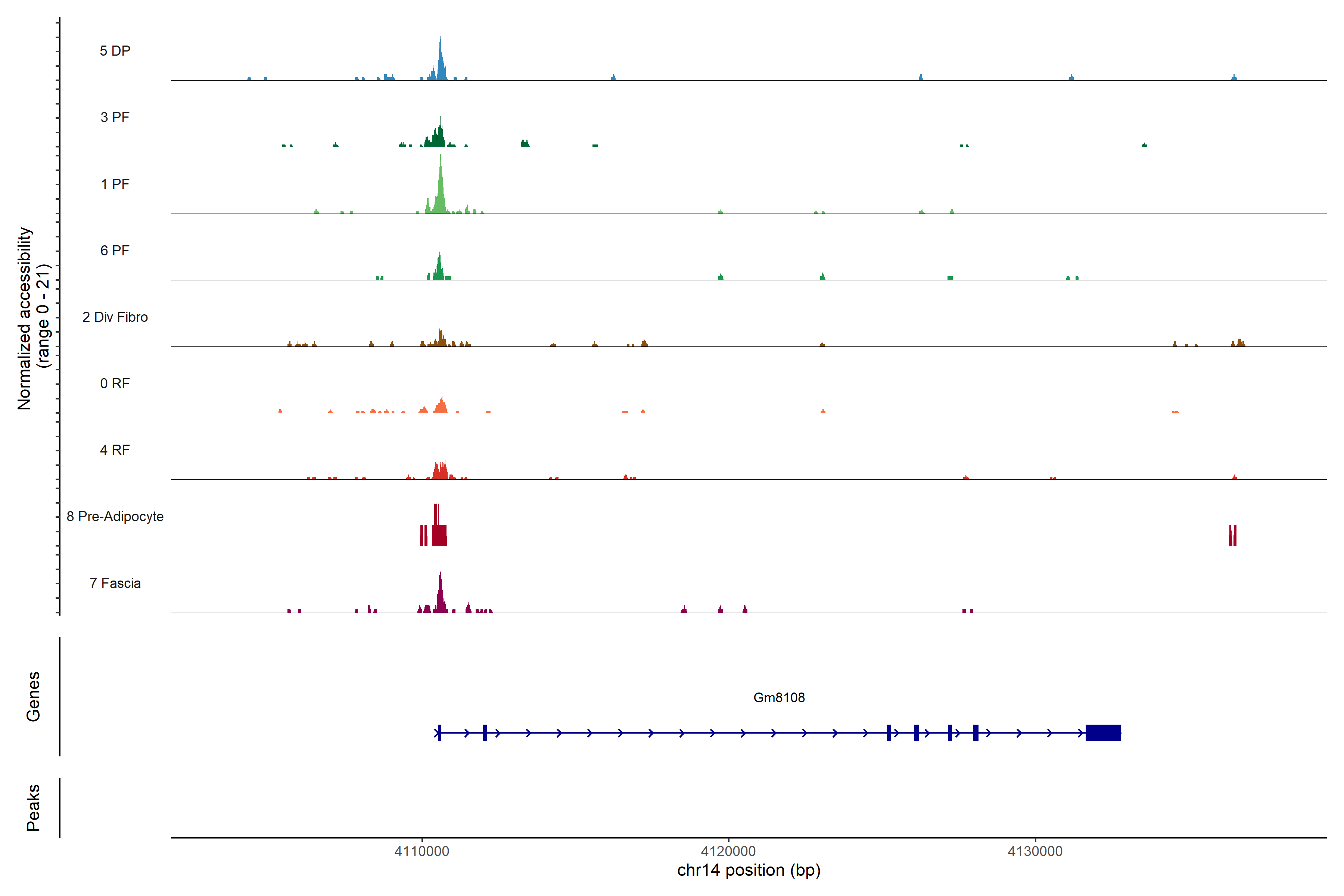The height and width of the screenshot is (896, 1344).
Task: Click the 4110000 axis tick label
Action: pos(422,852)
